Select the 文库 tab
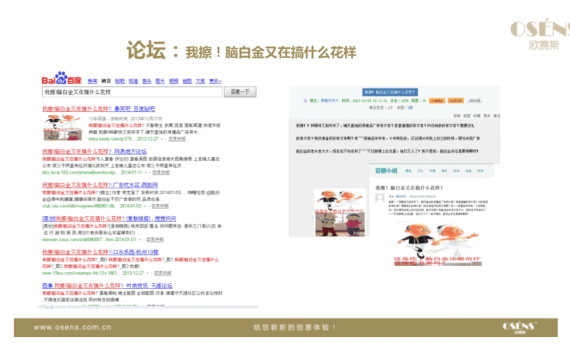 point(200,81)
